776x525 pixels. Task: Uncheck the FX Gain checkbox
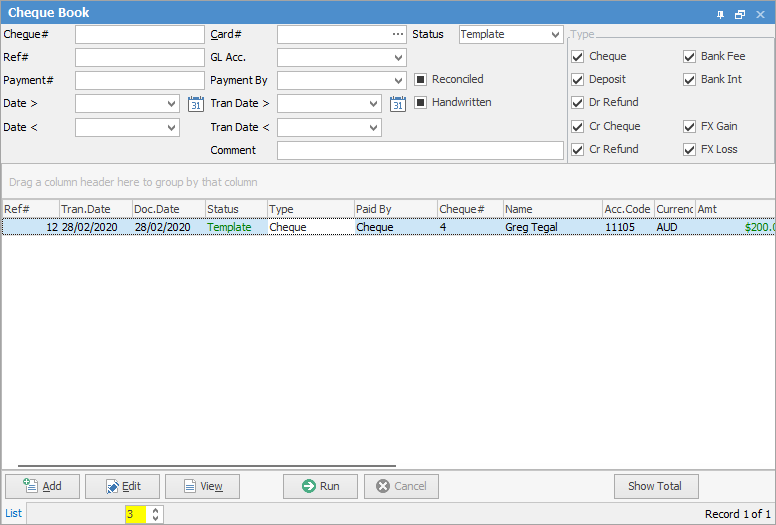(x=689, y=126)
